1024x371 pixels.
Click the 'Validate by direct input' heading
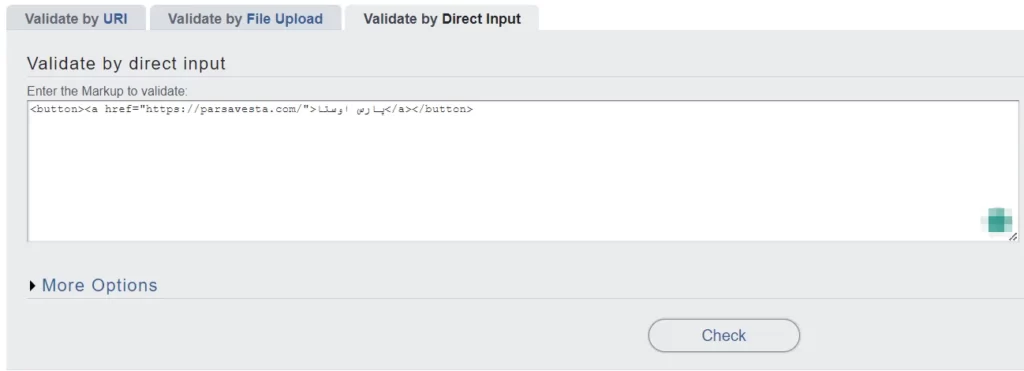point(126,63)
